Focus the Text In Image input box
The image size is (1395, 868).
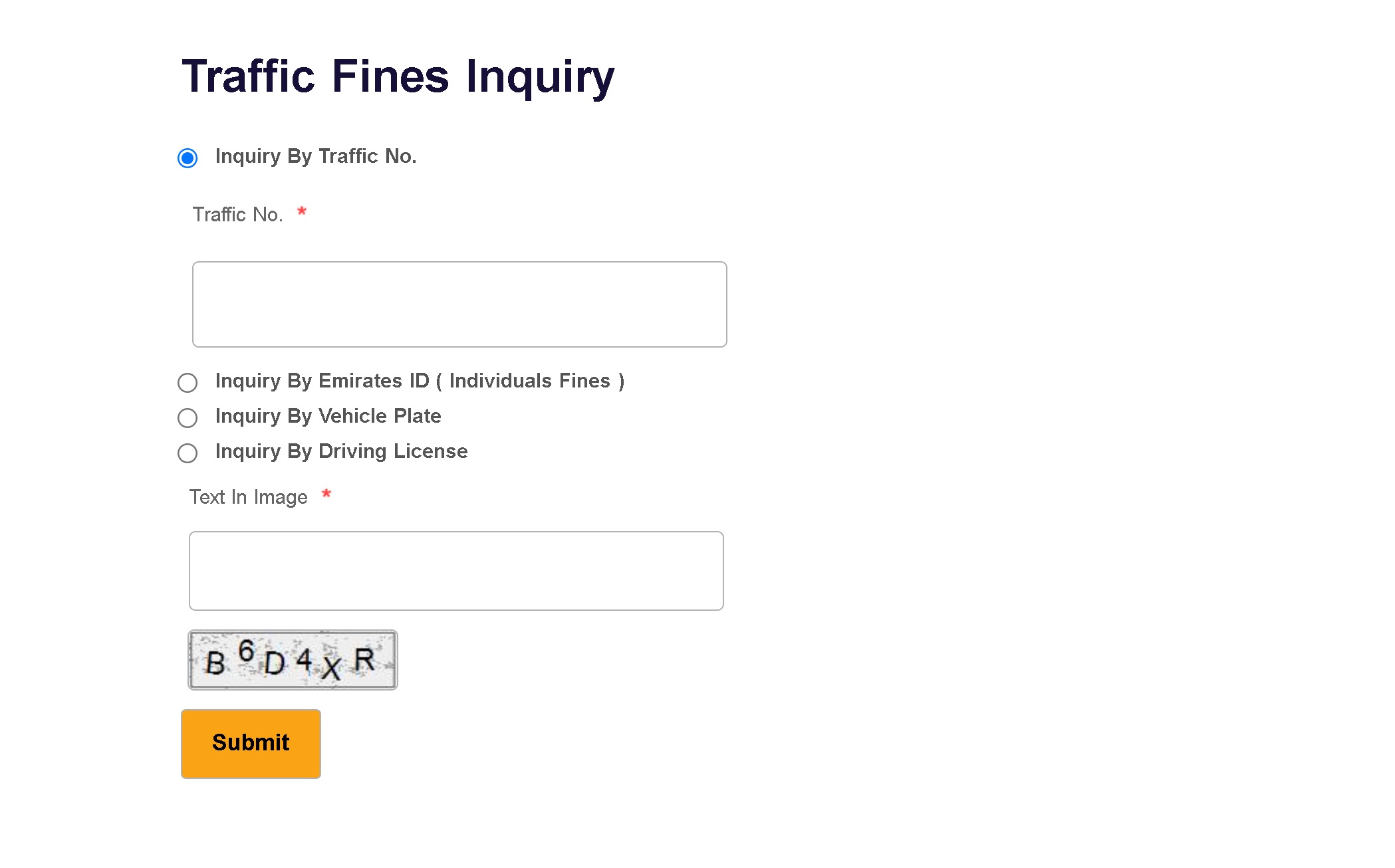tap(456, 571)
